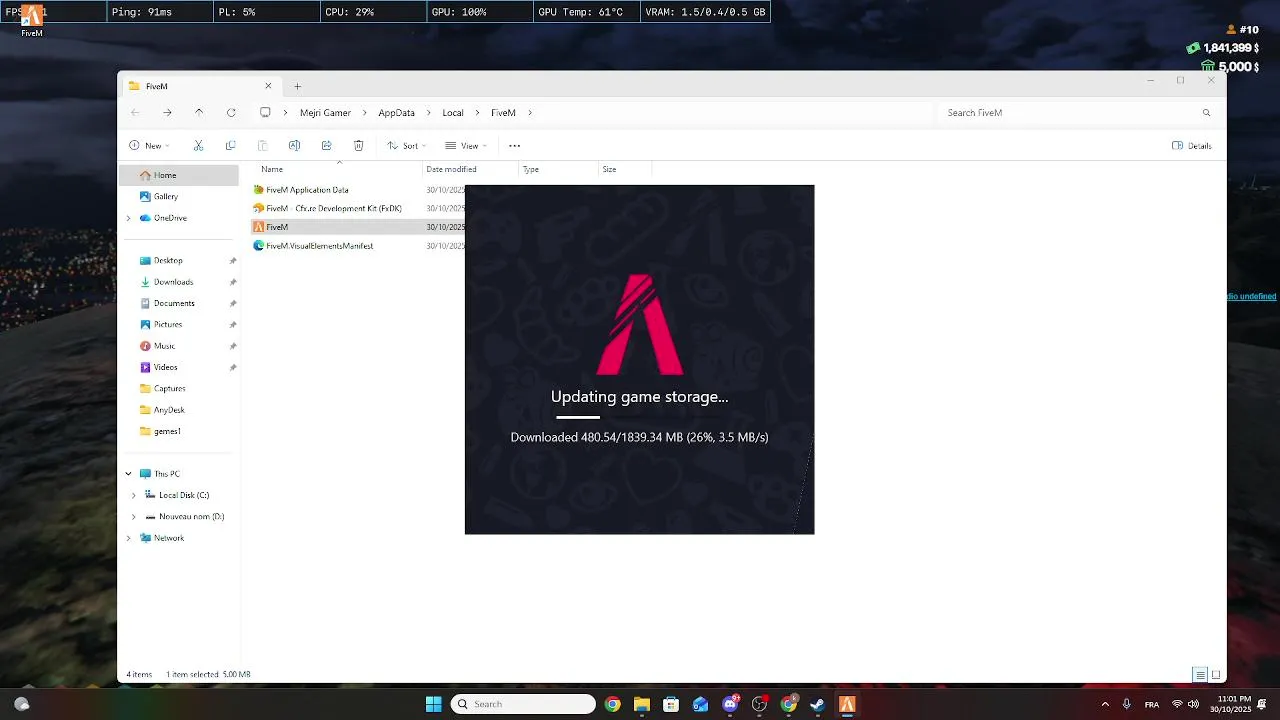Image resolution: width=1280 pixels, height=720 pixels.
Task: Add a new Explorer tab
Action: coord(297,86)
